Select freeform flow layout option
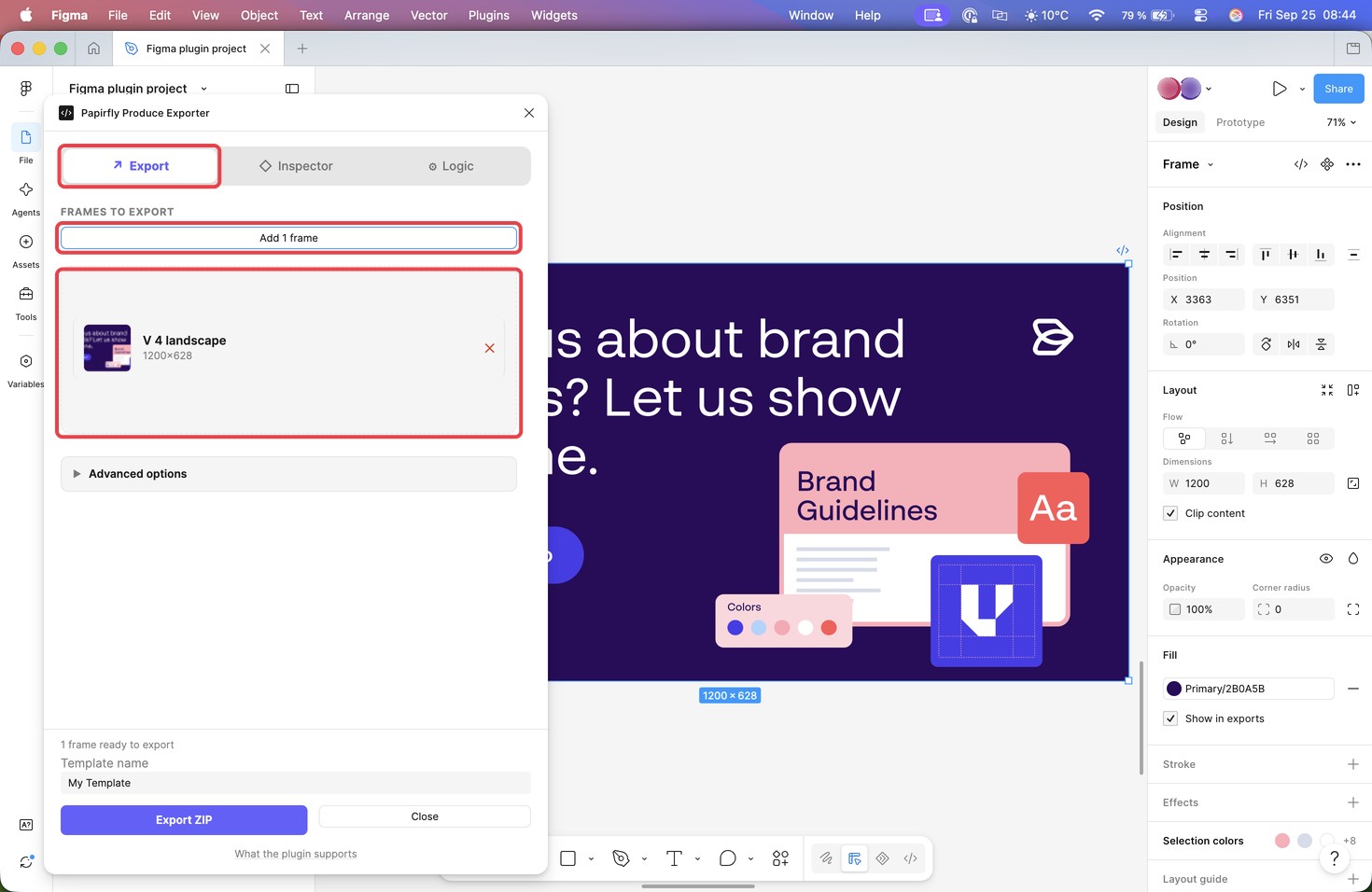 pos(1184,439)
